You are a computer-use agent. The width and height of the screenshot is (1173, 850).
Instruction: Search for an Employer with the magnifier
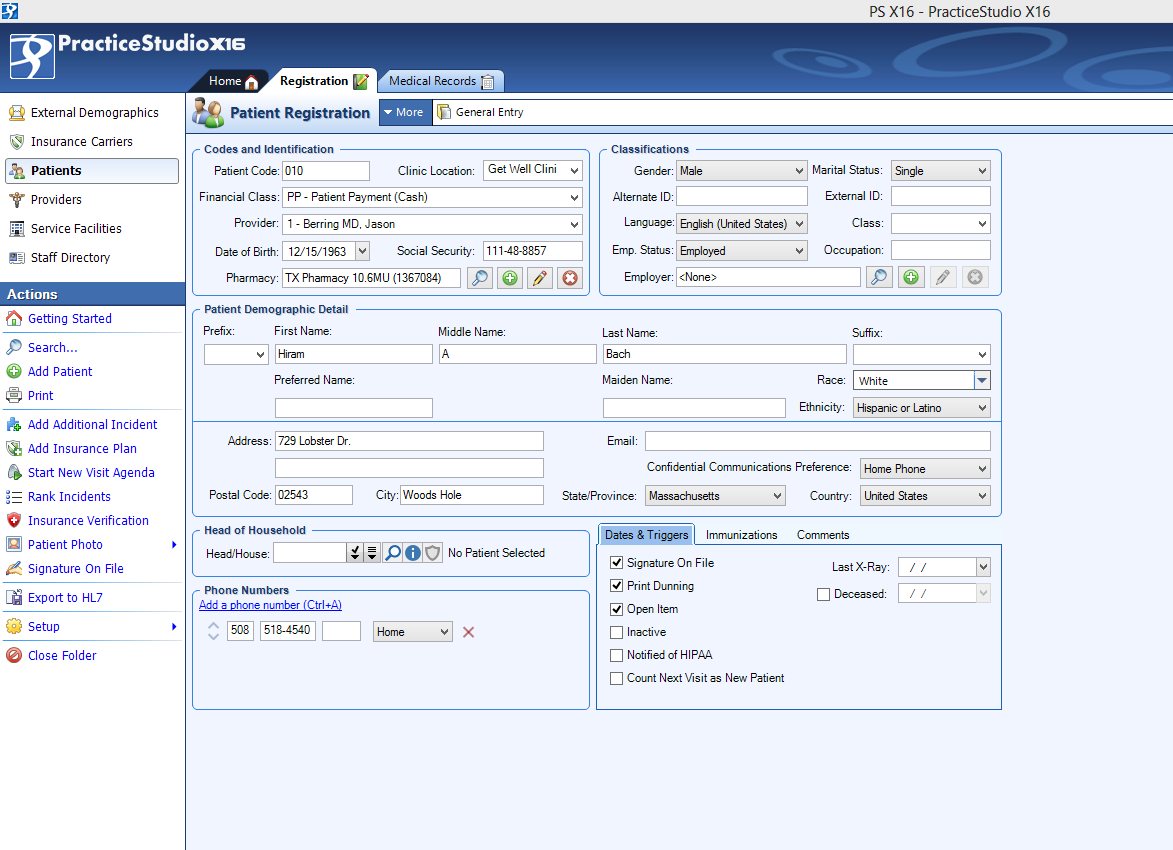(x=878, y=276)
